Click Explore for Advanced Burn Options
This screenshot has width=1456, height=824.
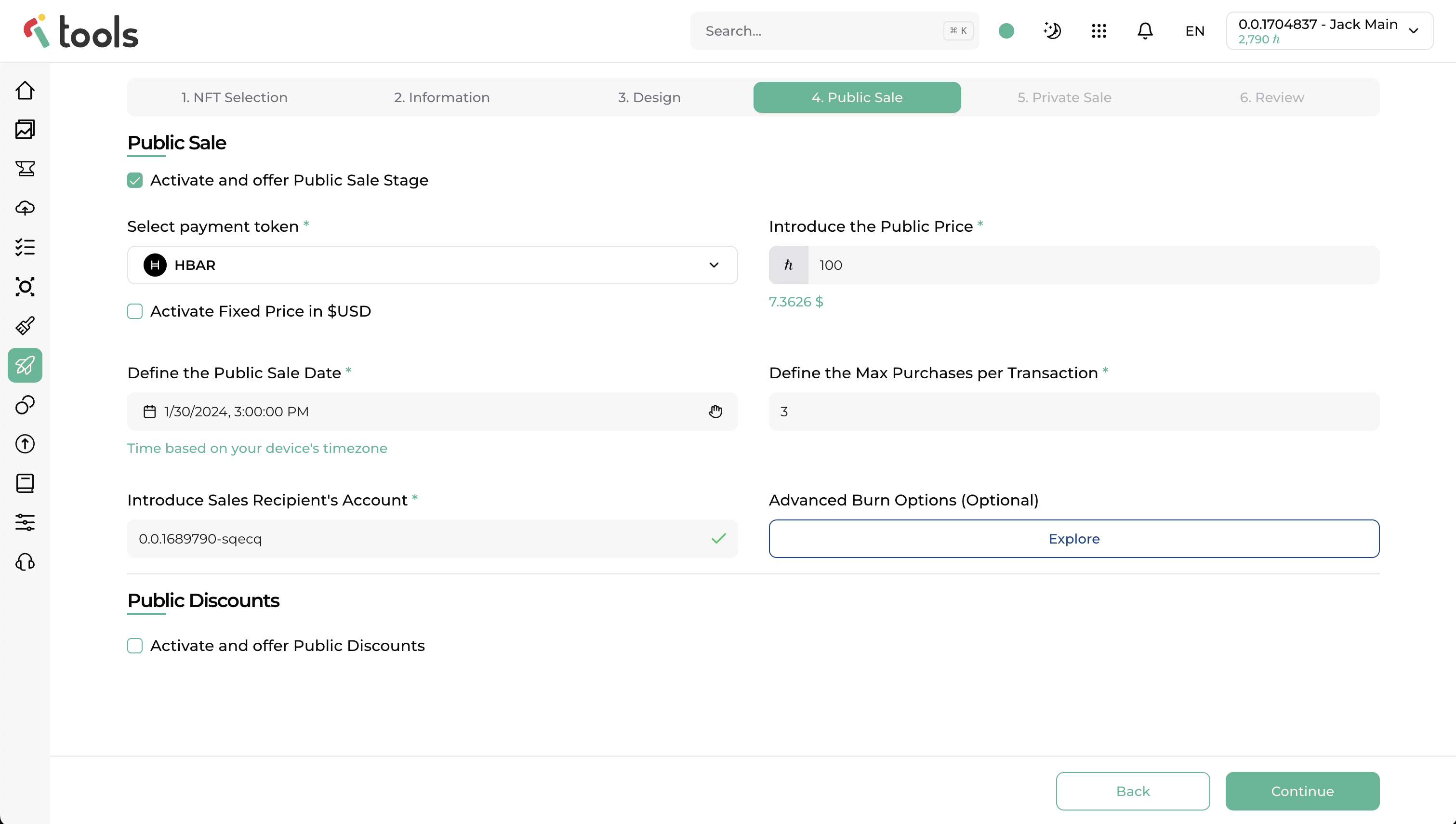click(x=1073, y=539)
